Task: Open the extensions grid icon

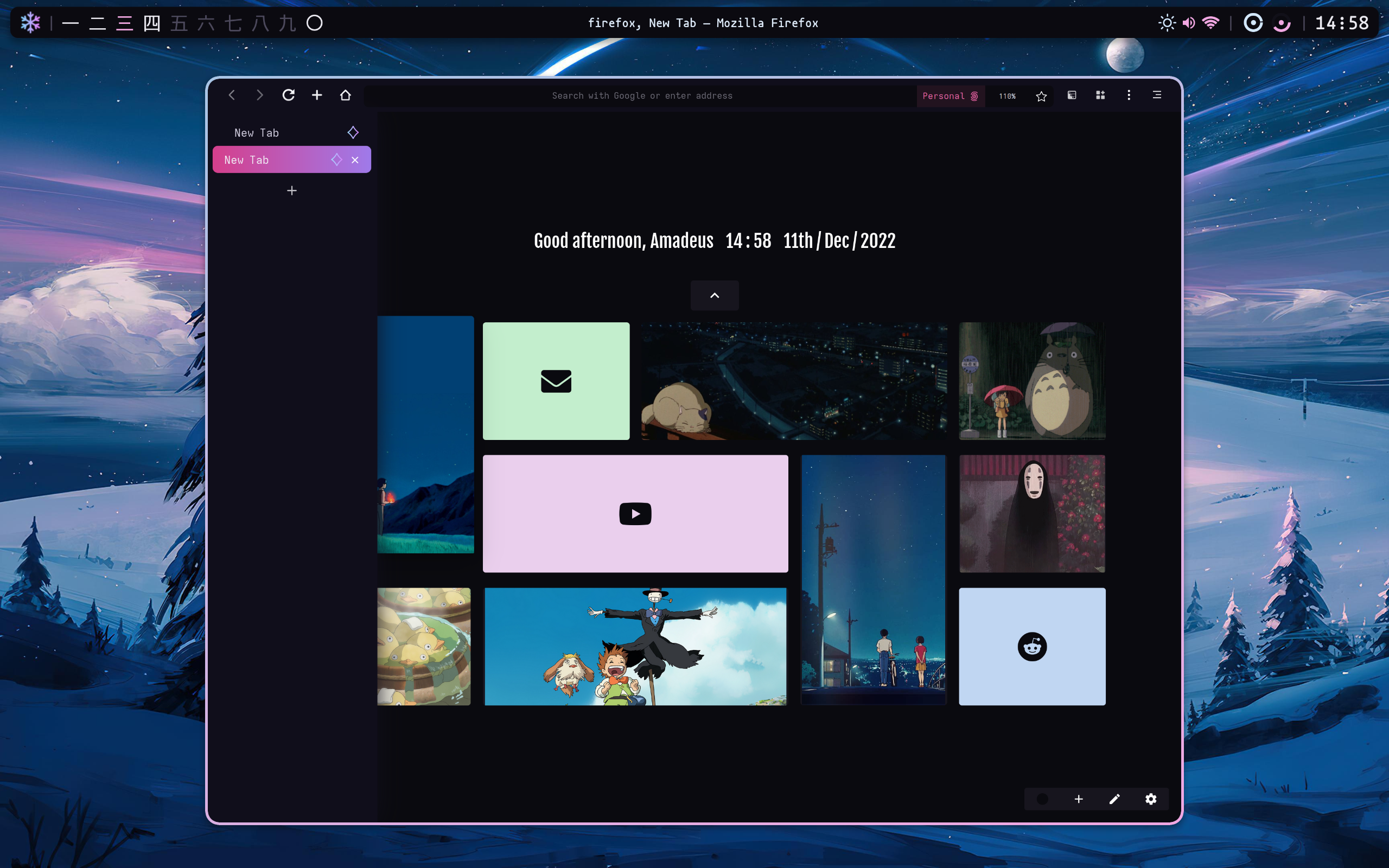Action: tap(1100, 95)
